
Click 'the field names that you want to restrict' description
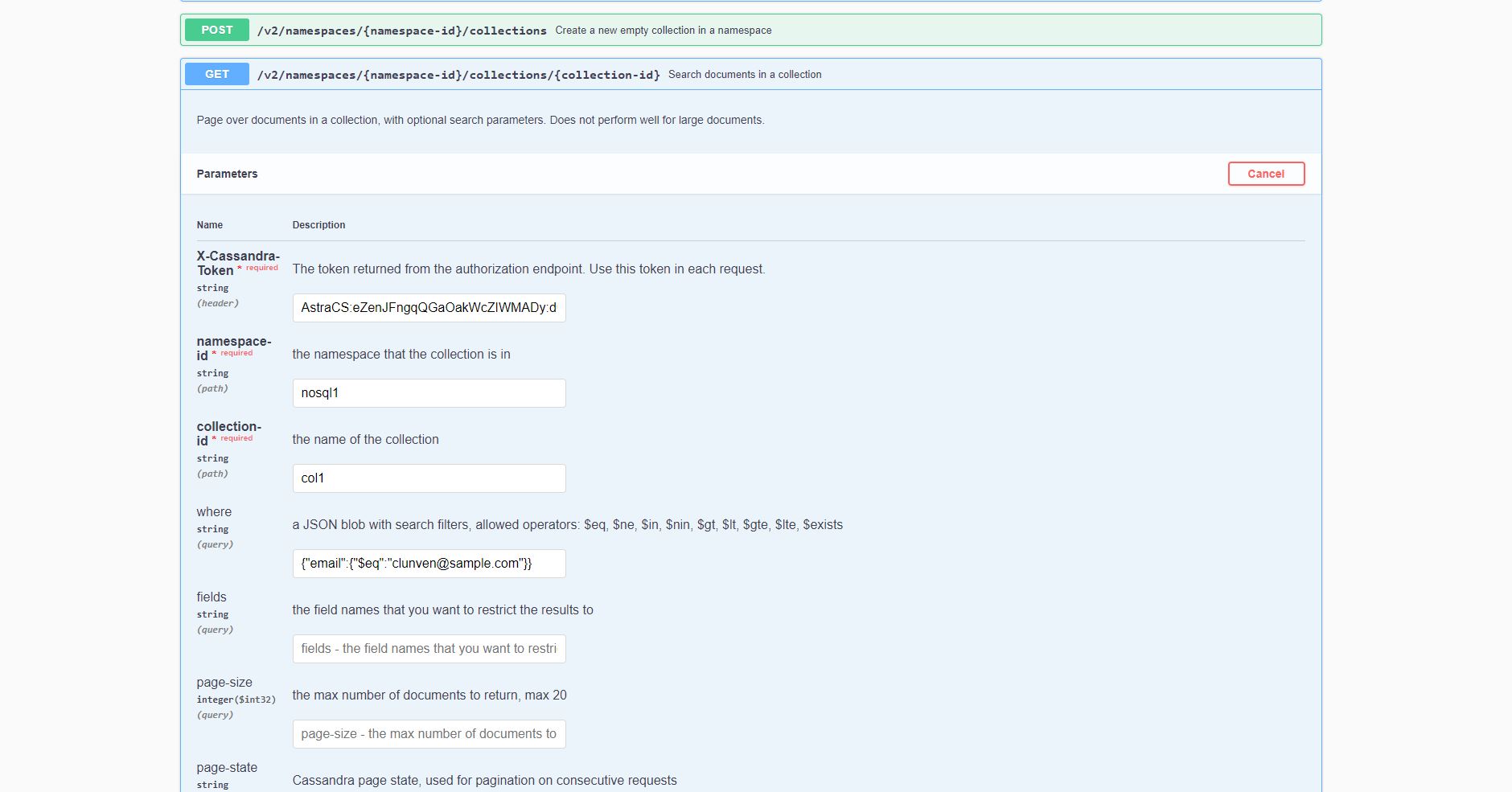[443, 609]
